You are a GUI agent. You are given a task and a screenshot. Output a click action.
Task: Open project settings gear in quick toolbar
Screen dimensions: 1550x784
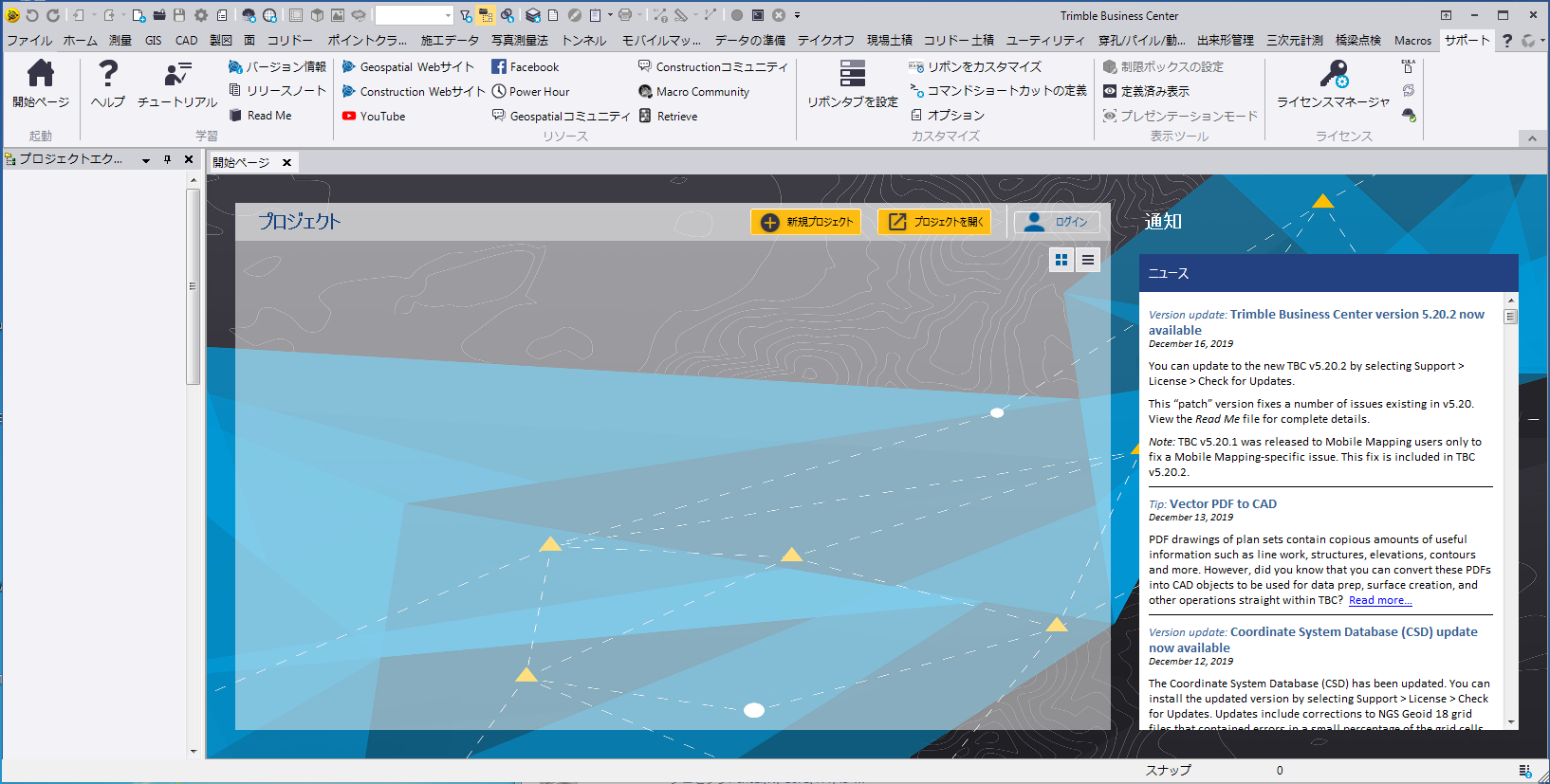click(x=201, y=15)
